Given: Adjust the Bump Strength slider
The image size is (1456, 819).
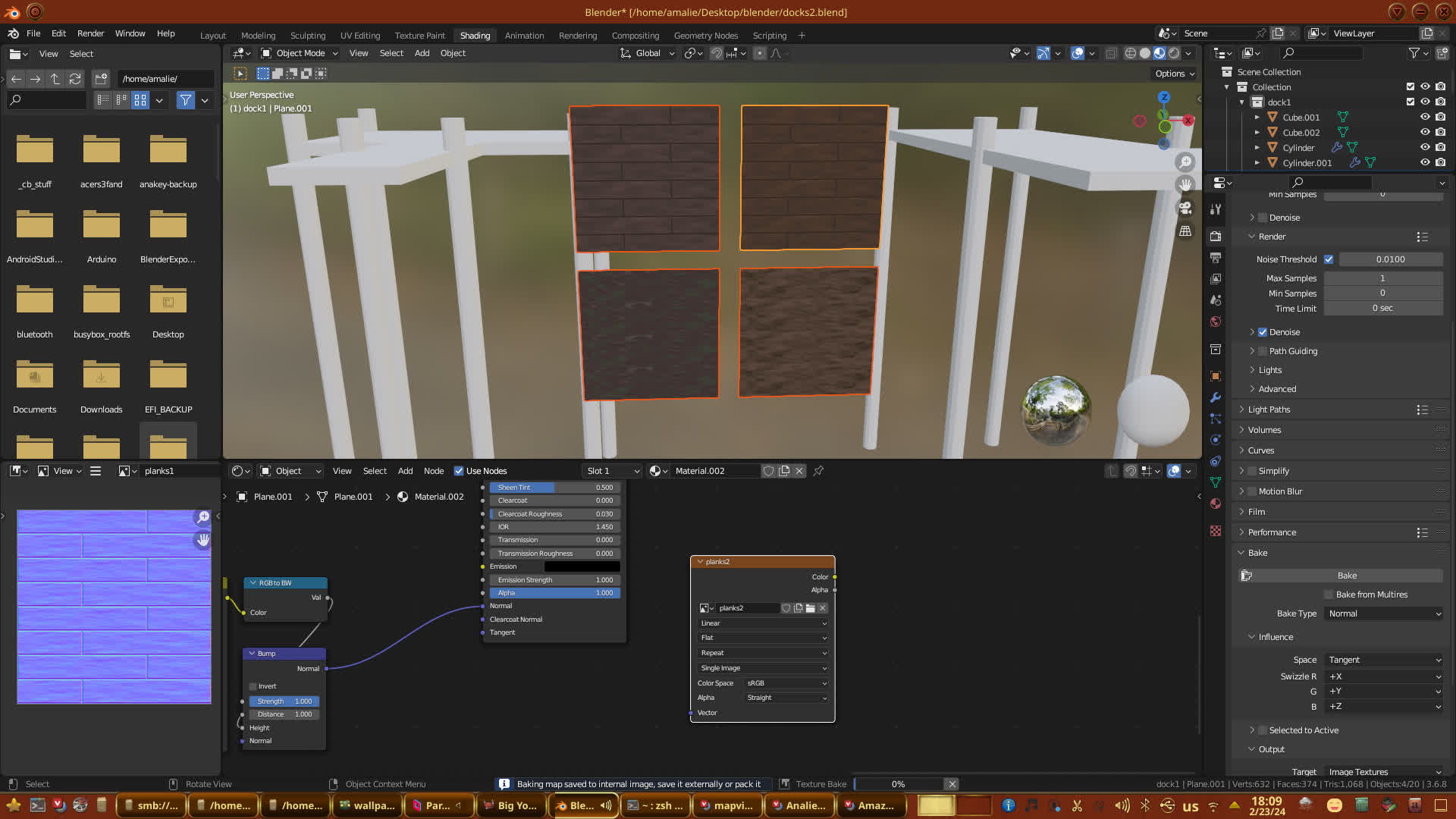Looking at the screenshot, I should (284, 701).
